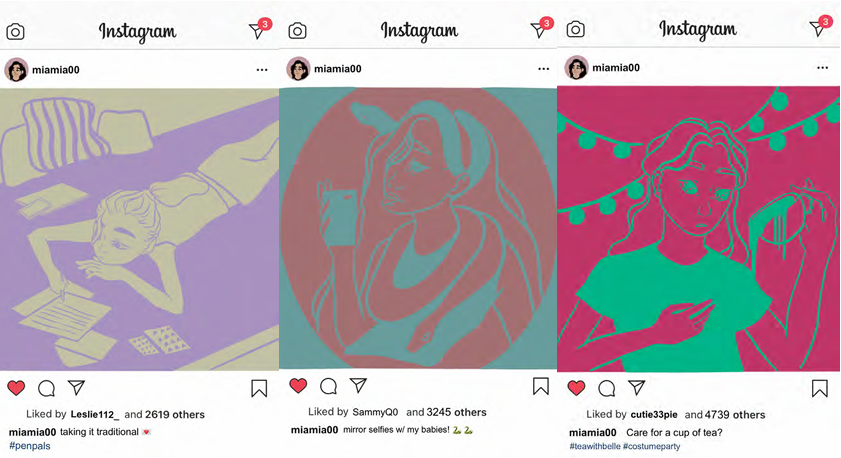The width and height of the screenshot is (841, 458).
Task: Open camera icon above the penpals post
Action: 15,32
